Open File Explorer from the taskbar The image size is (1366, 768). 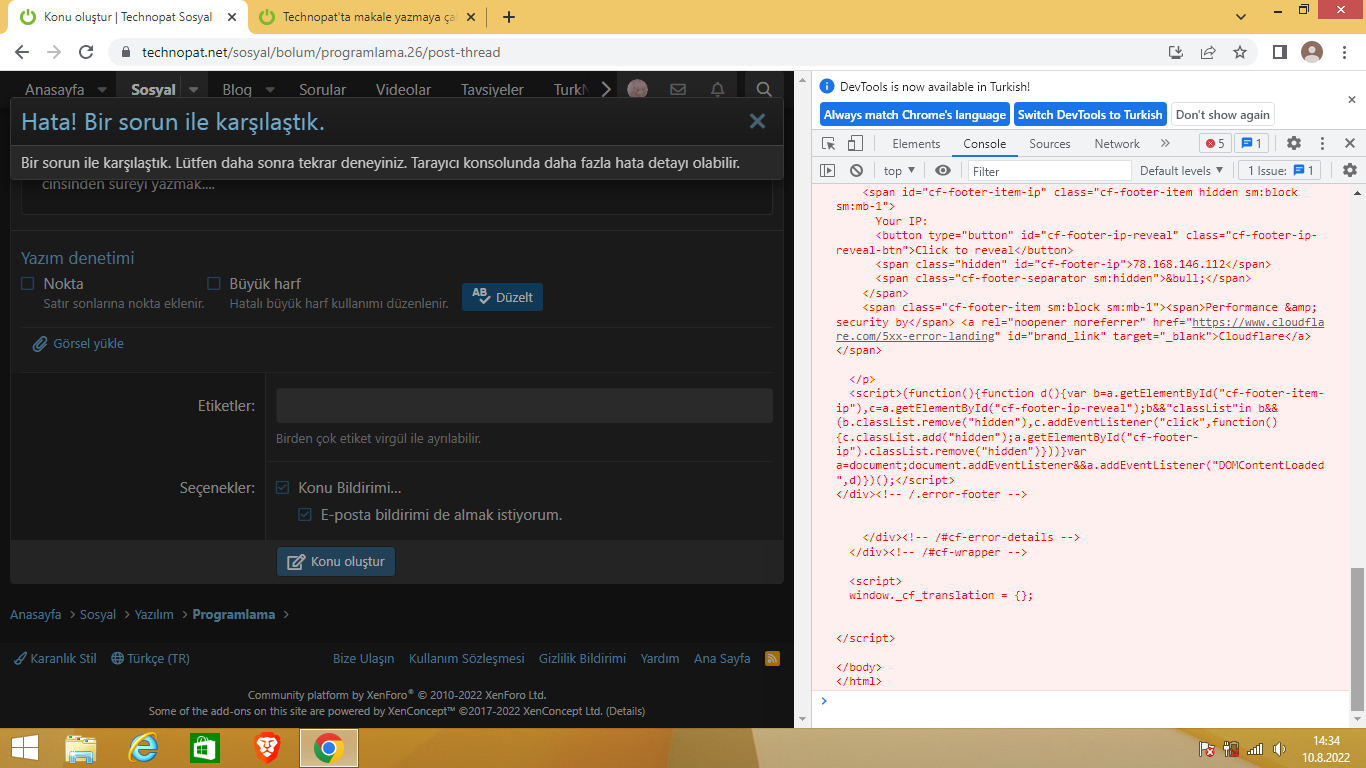pyautogui.click(x=80, y=748)
